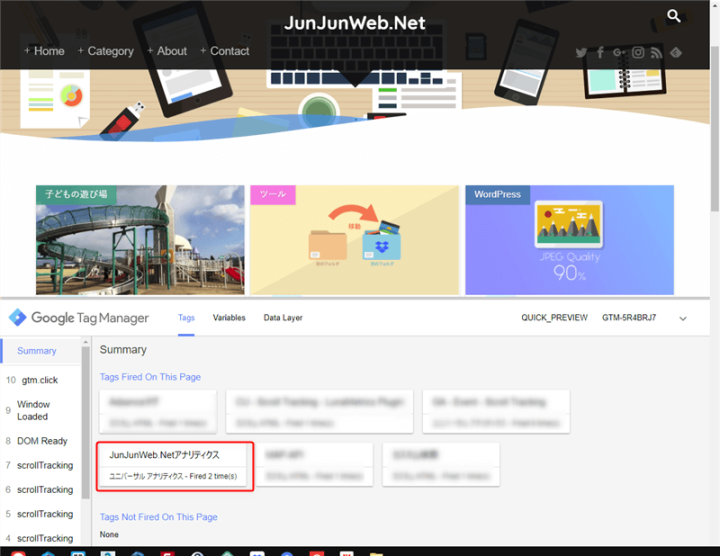
Task: Click the Twitter icon in header
Action: tap(581, 52)
